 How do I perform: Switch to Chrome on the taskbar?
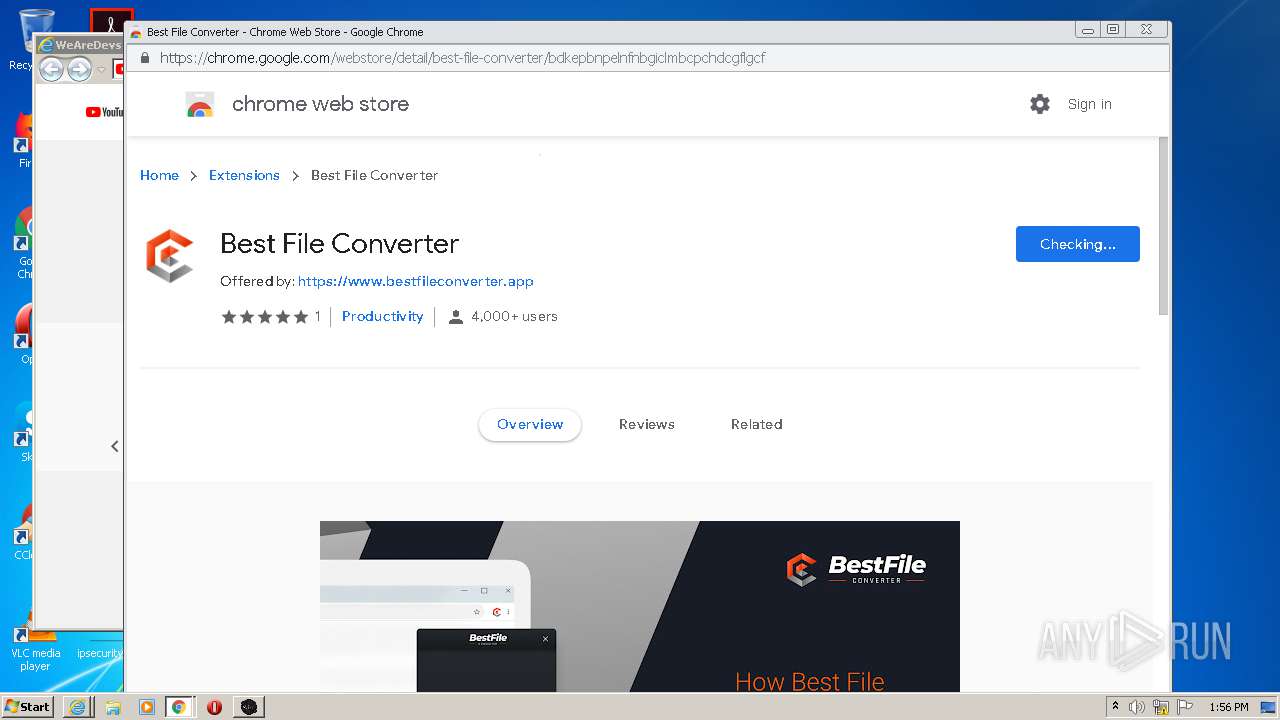pos(179,707)
